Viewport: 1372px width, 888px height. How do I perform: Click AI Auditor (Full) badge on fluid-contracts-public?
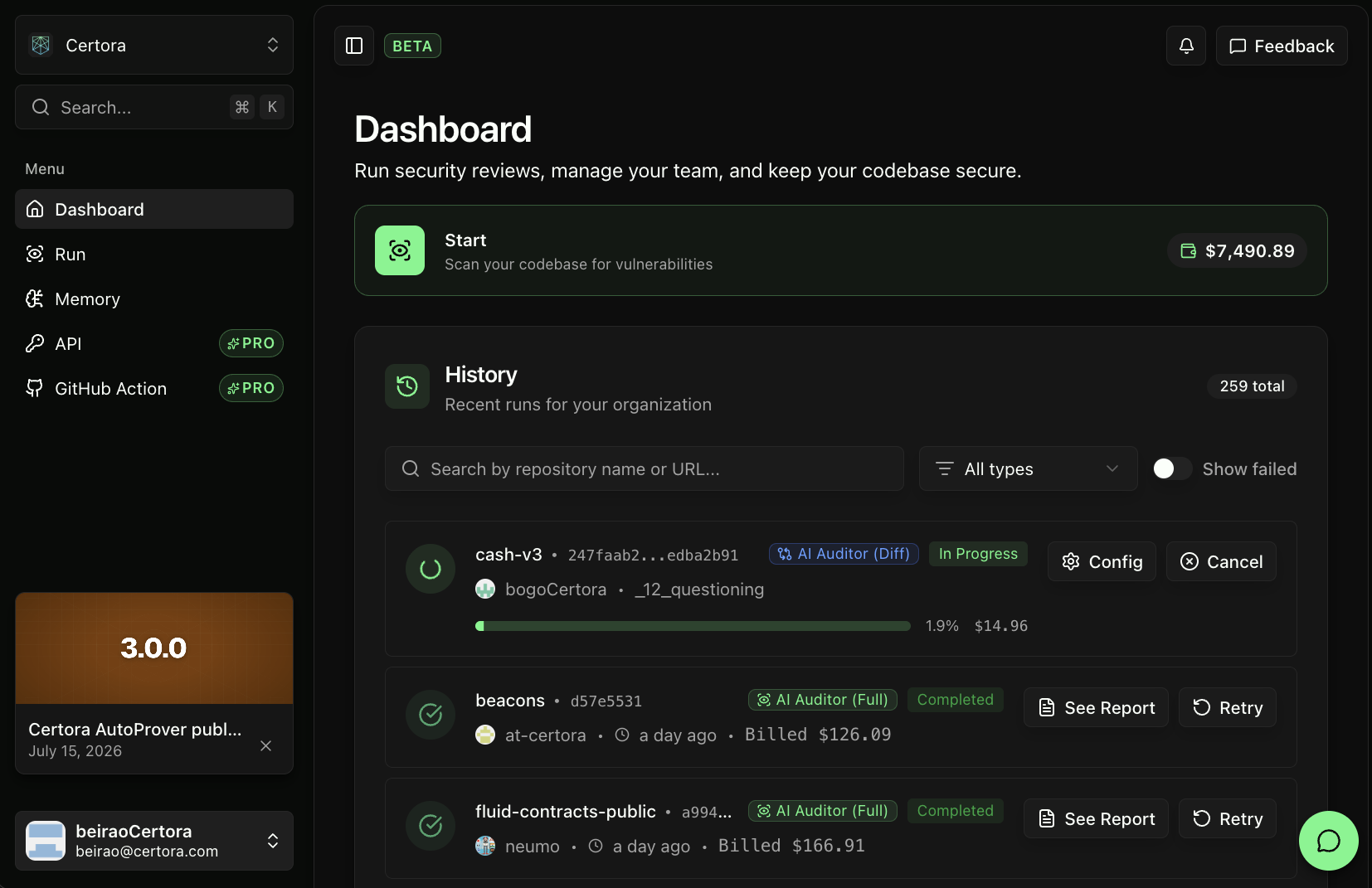(822, 811)
